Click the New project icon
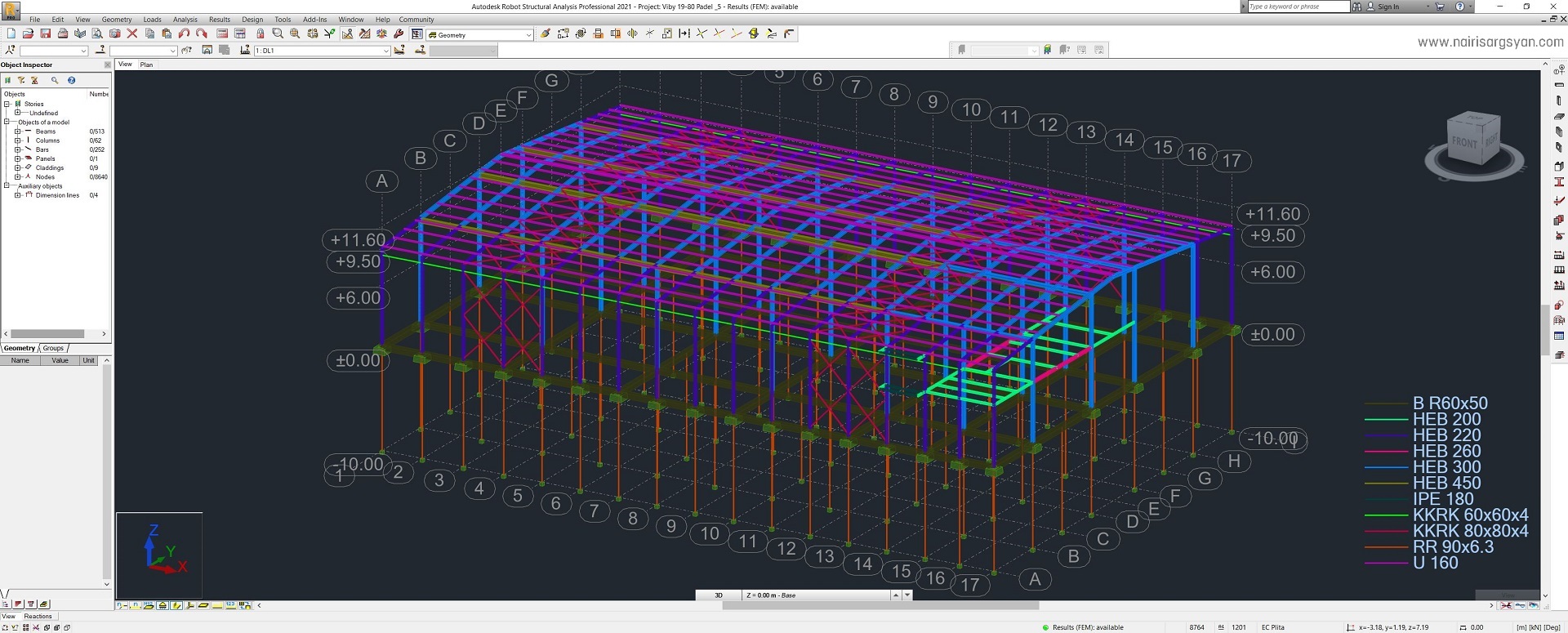1568x633 pixels. tap(11, 33)
